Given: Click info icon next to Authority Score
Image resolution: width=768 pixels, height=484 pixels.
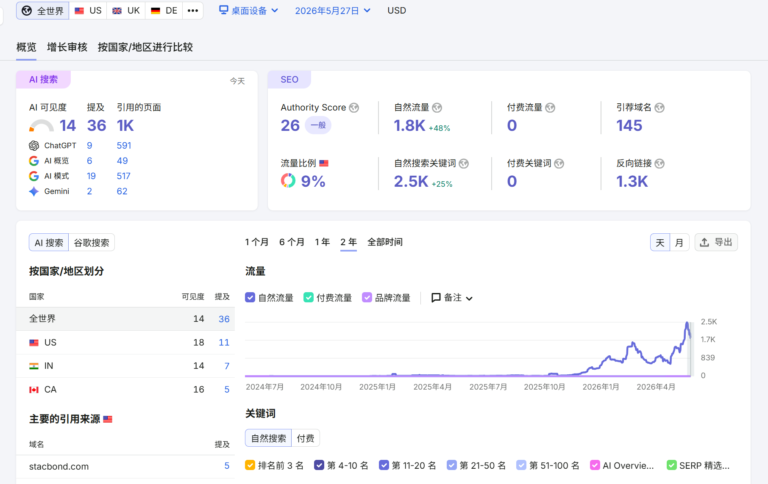Looking at the screenshot, I should (354, 108).
